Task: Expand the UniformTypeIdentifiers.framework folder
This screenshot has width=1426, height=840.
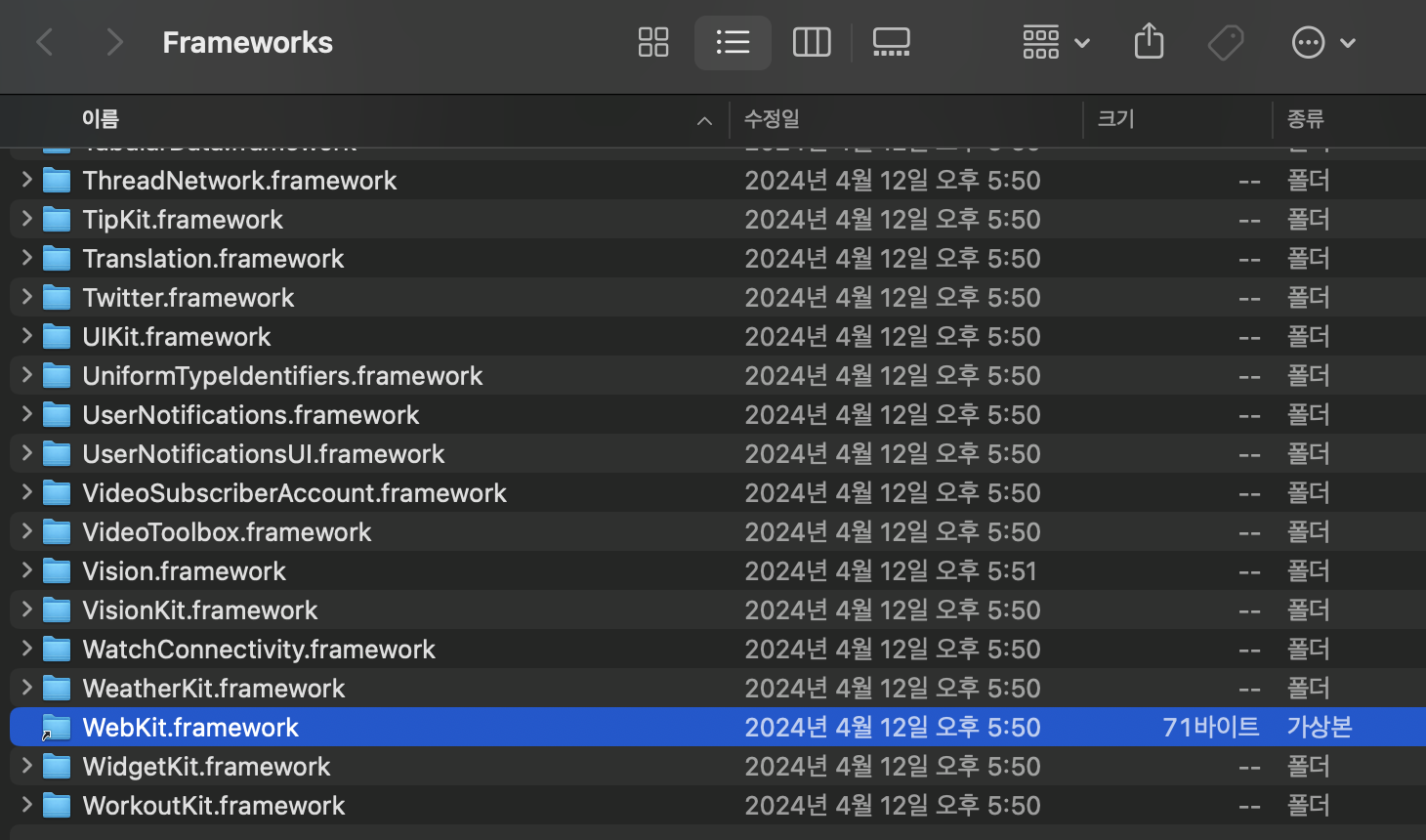Action: 26,374
